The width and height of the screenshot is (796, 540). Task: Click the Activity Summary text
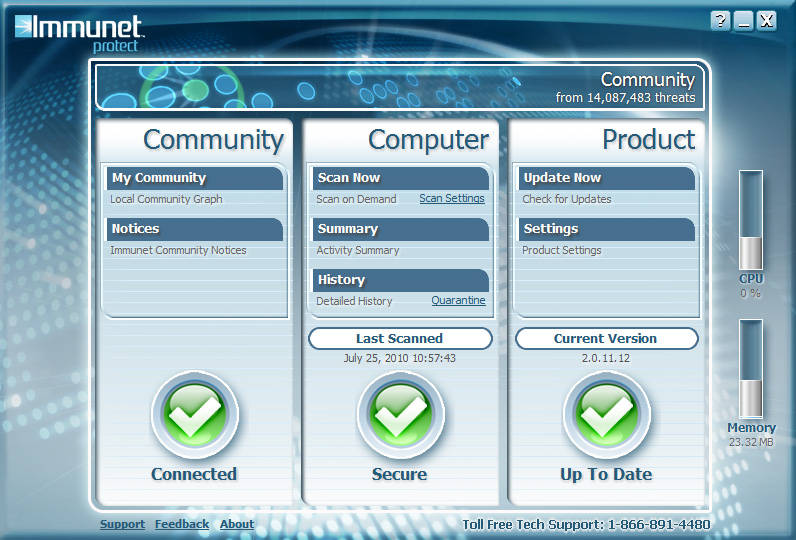pos(358,250)
